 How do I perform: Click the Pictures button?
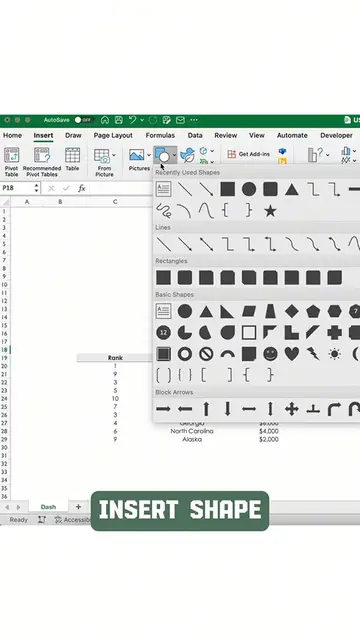click(x=139, y=159)
